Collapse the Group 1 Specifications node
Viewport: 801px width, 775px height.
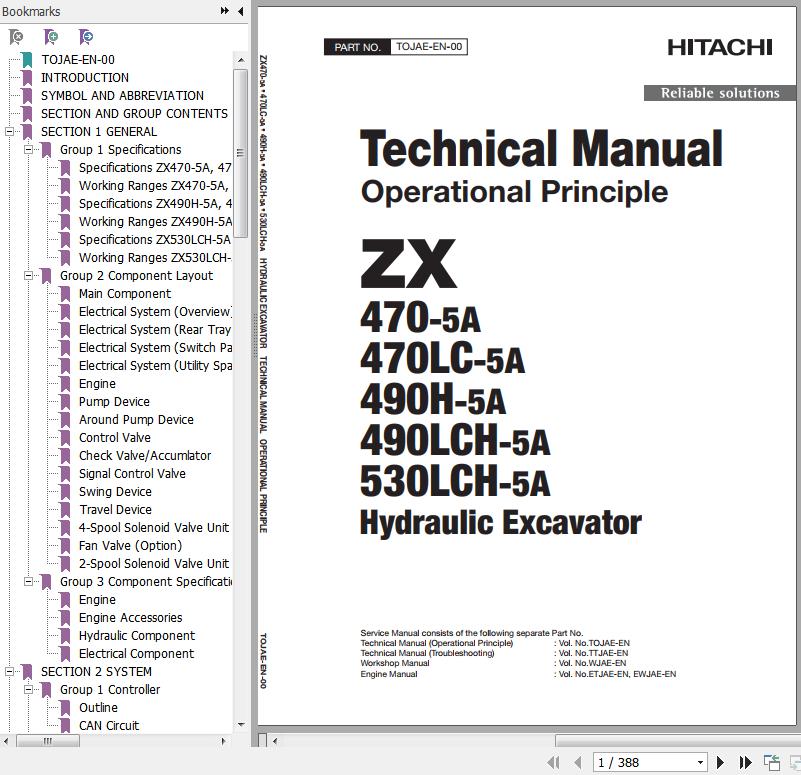coord(29,149)
